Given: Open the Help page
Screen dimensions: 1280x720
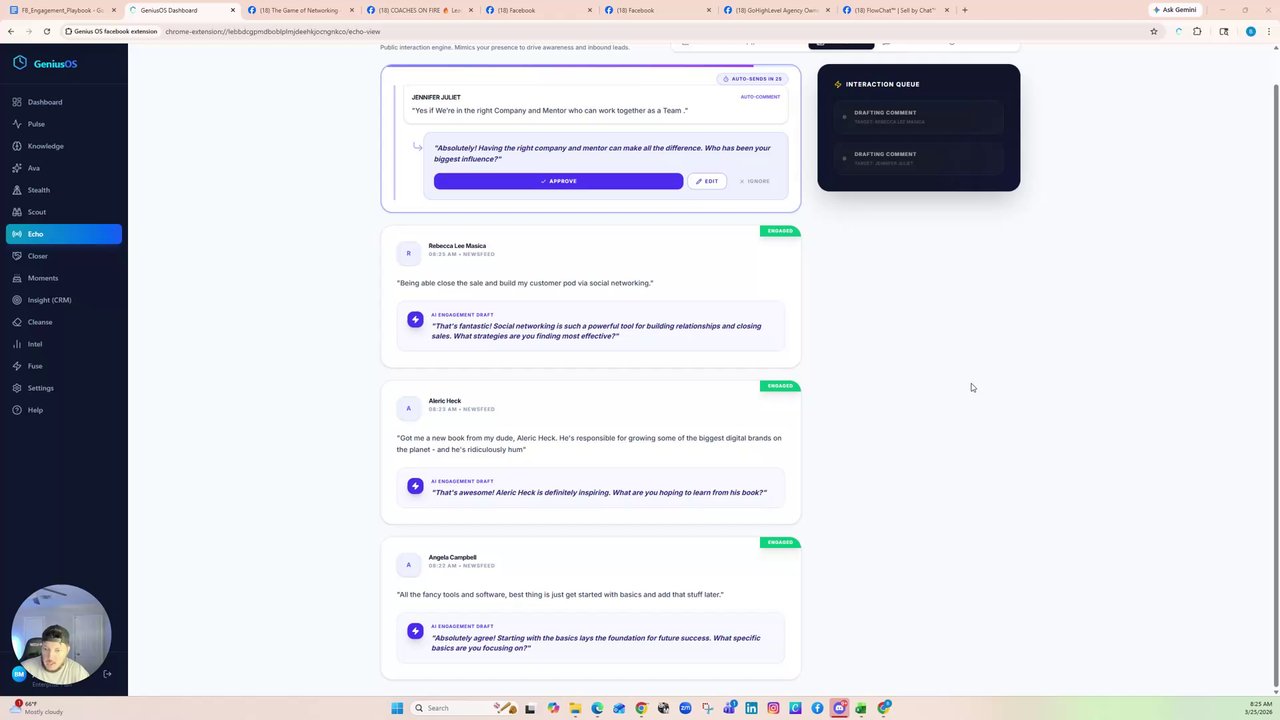Looking at the screenshot, I should [x=64, y=410].
